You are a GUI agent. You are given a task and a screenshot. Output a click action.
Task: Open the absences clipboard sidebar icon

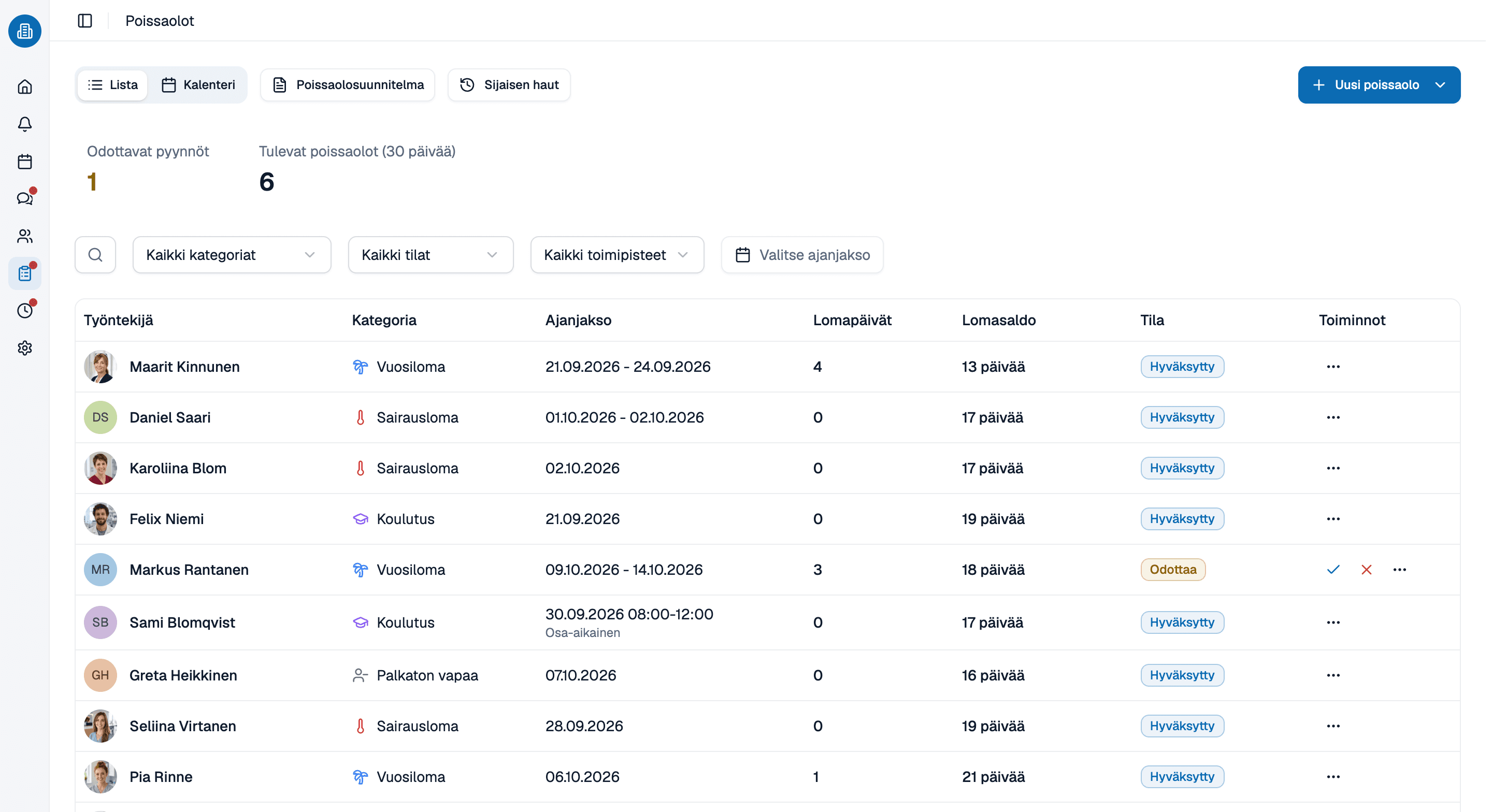(24, 273)
